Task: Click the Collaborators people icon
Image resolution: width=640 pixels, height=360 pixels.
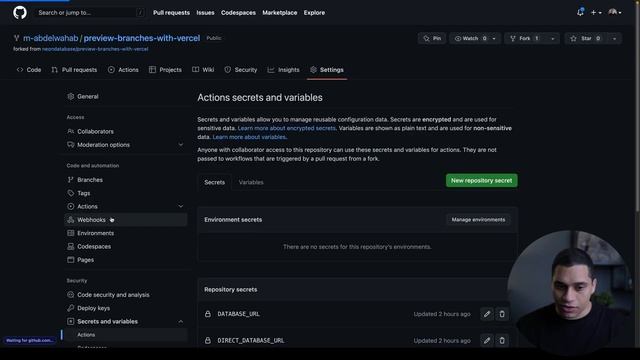Action: [71, 131]
